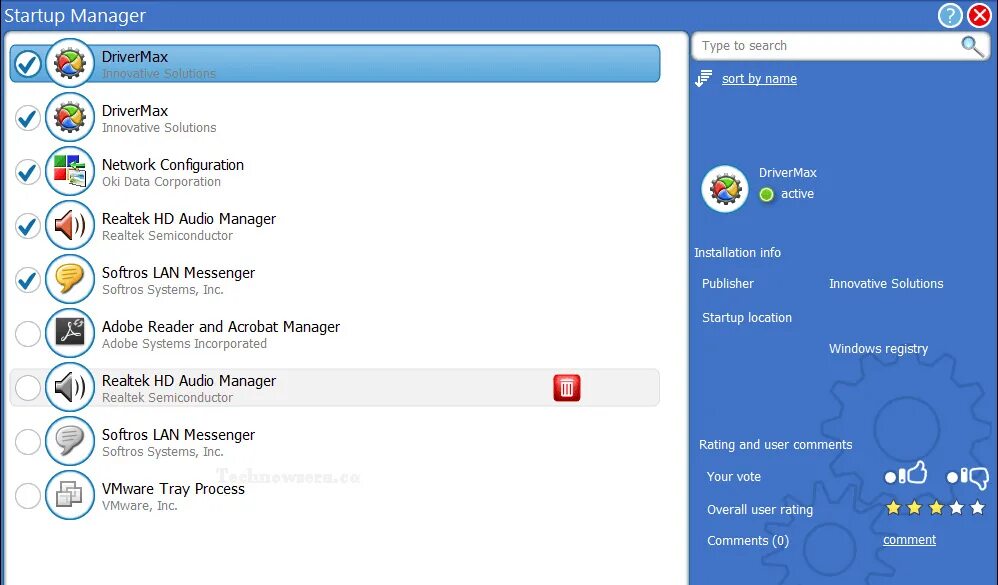This screenshot has height=585, width=998.
Task: Disable Network Configuration at startup
Action: (28, 172)
